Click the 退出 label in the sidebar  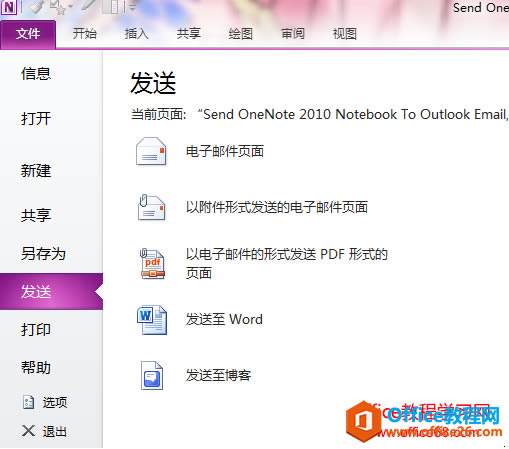click(55, 432)
